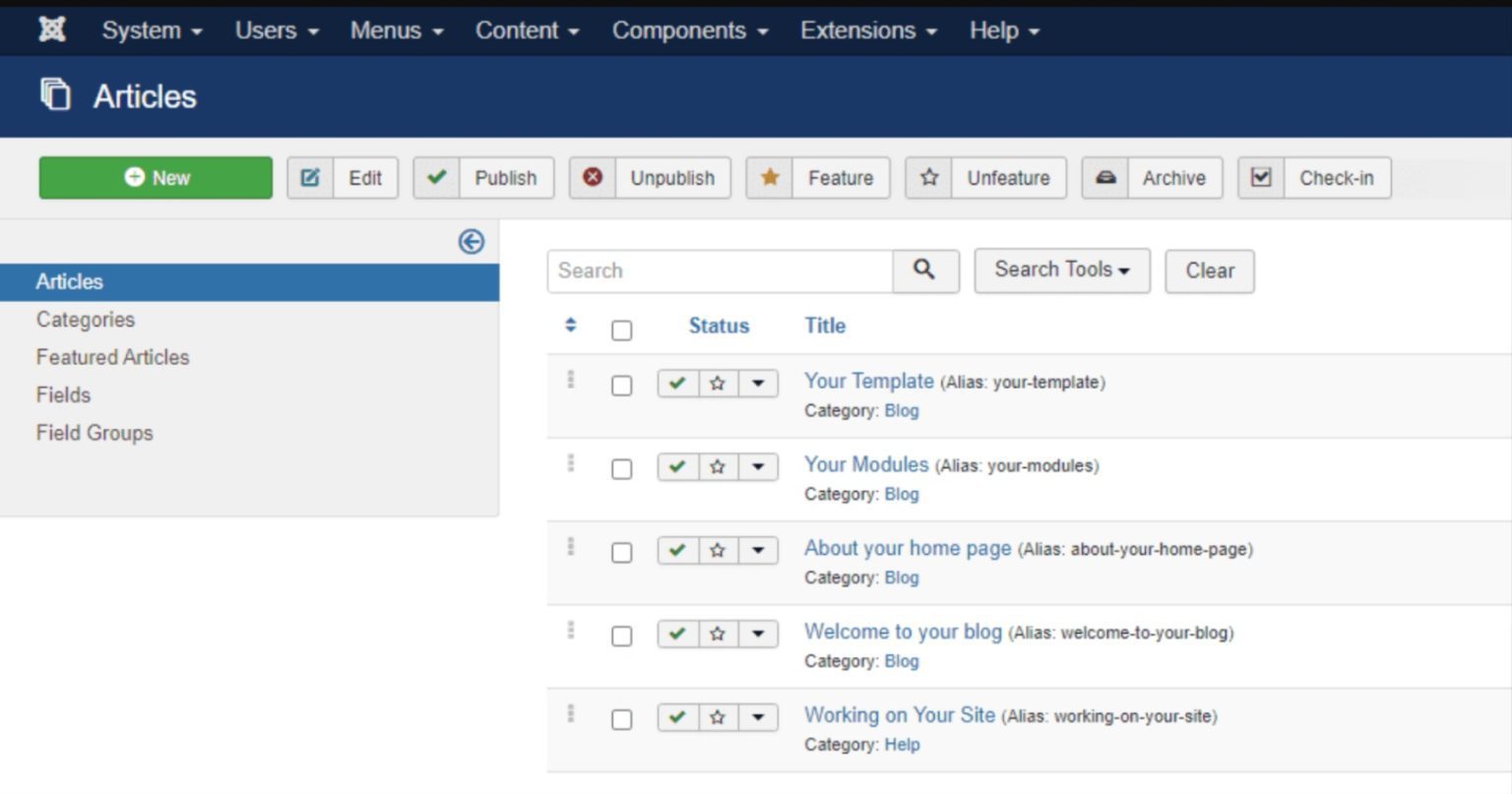
Task: Toggle the featured star for Welcome to your blog
Action: click(718, 635)
